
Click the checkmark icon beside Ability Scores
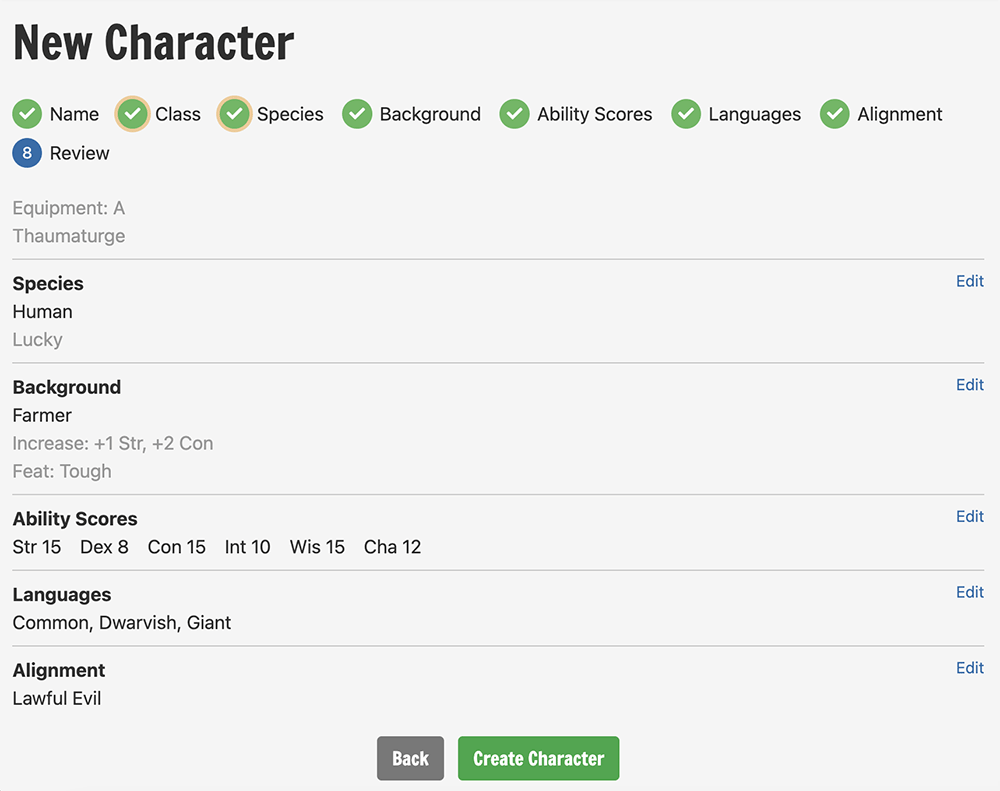(x=515, y=114)
